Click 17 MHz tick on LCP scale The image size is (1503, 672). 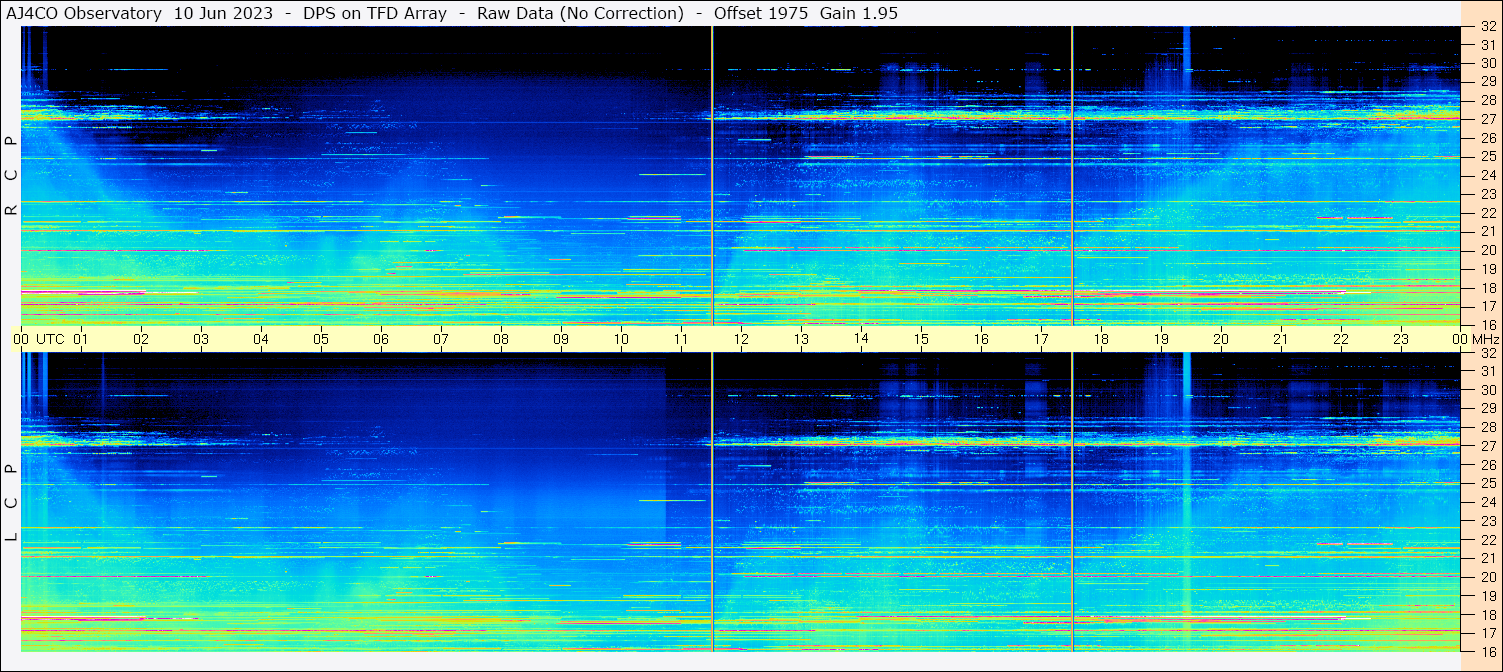1487,633
